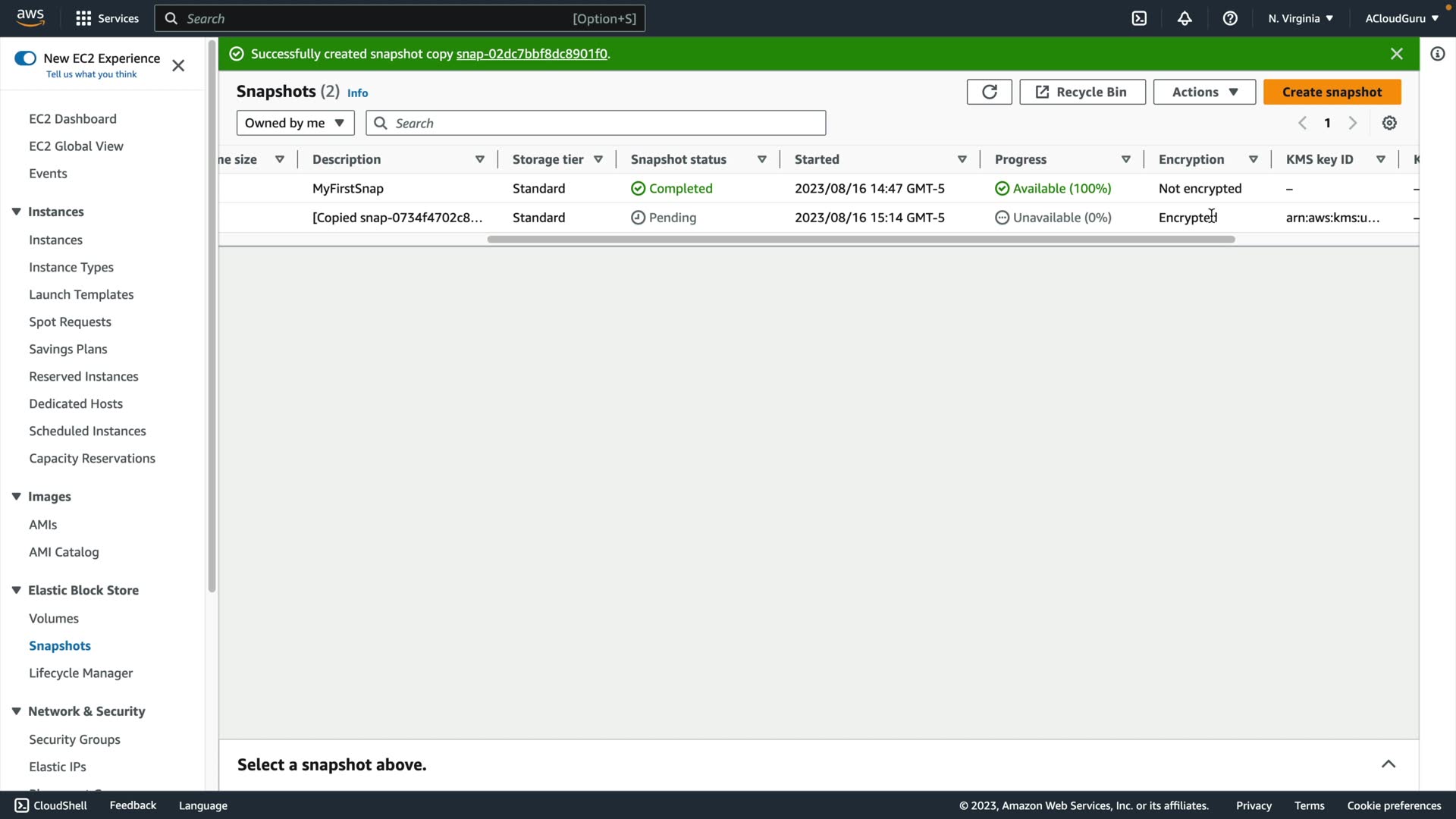Click the AWS logo home icon
The image size is (1456, 819).
pos(30,17)
